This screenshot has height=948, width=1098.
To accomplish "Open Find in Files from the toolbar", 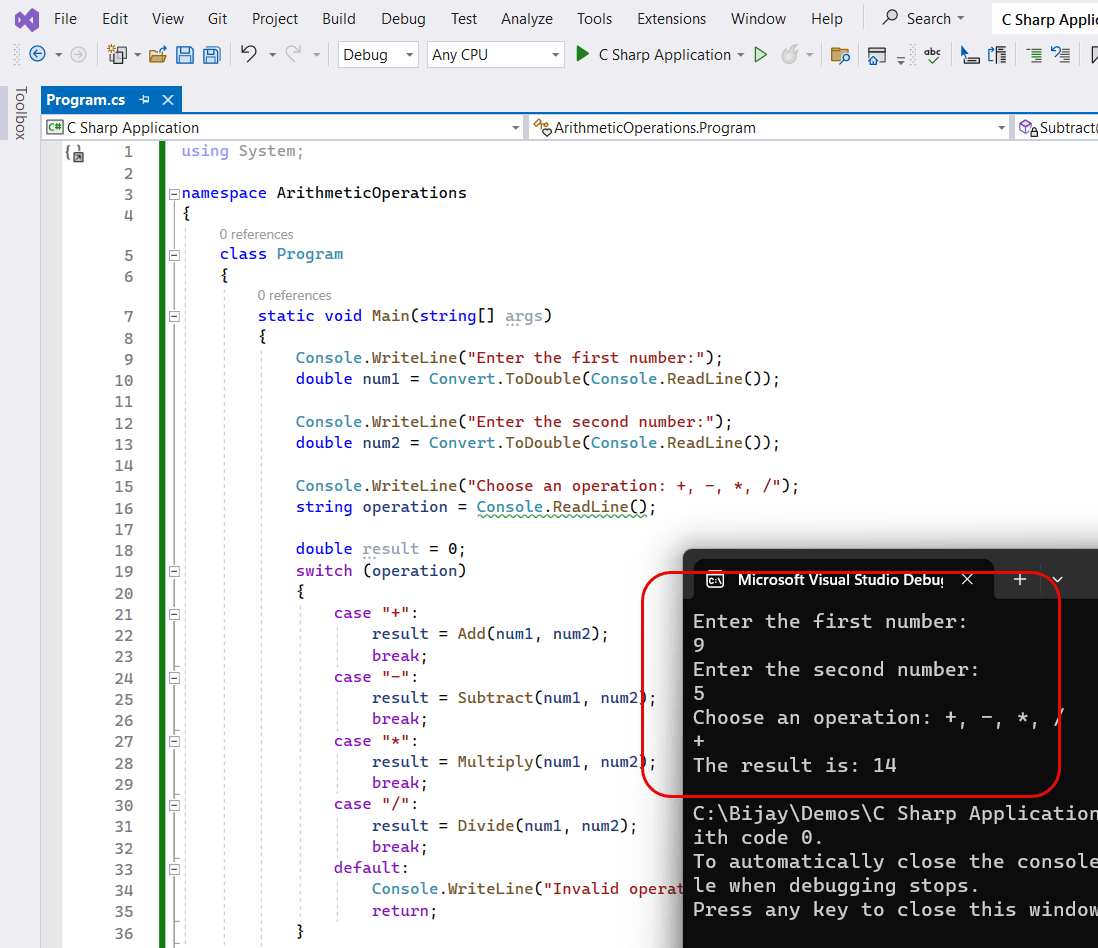I will 840,55.
